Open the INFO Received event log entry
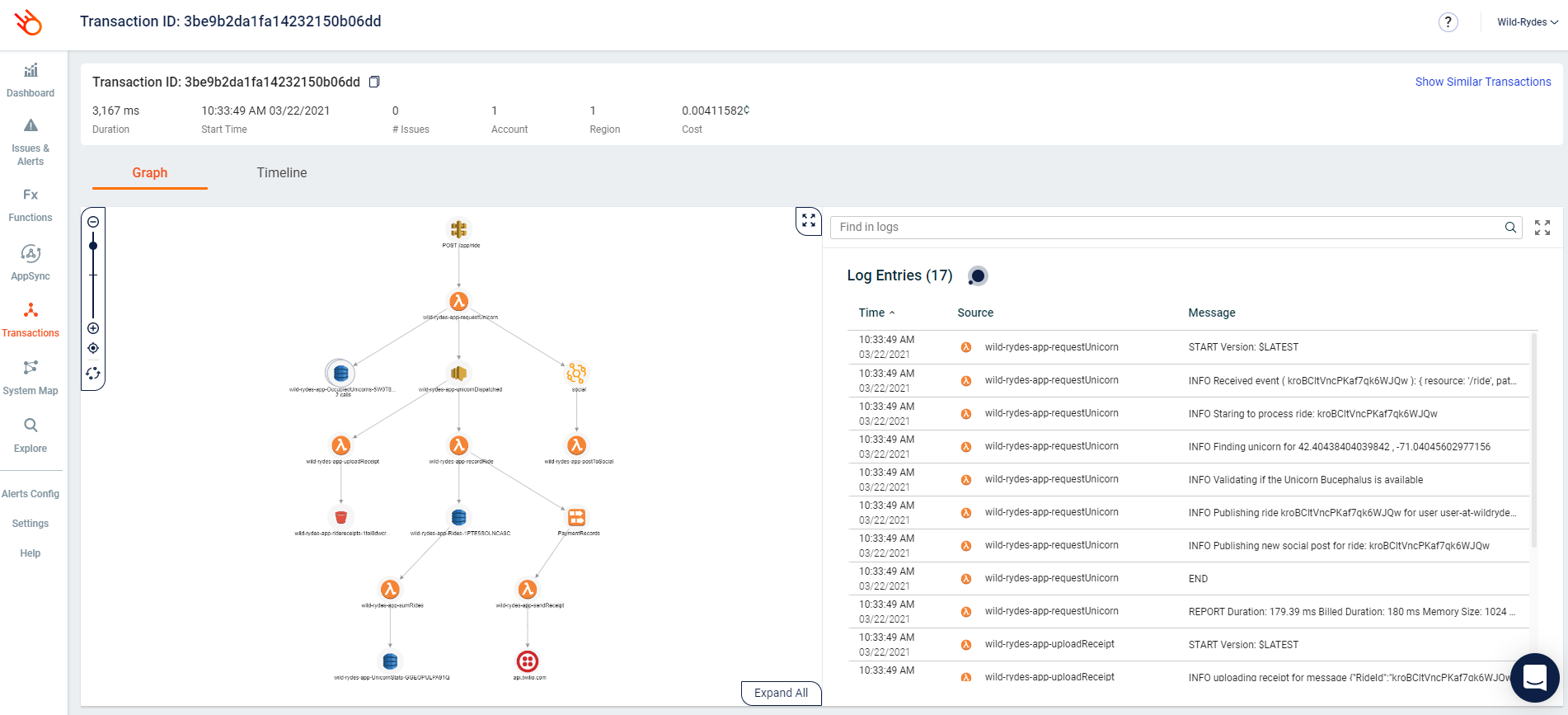The width and height of the screenshot is (1568, 715). tap(1188, 381)
